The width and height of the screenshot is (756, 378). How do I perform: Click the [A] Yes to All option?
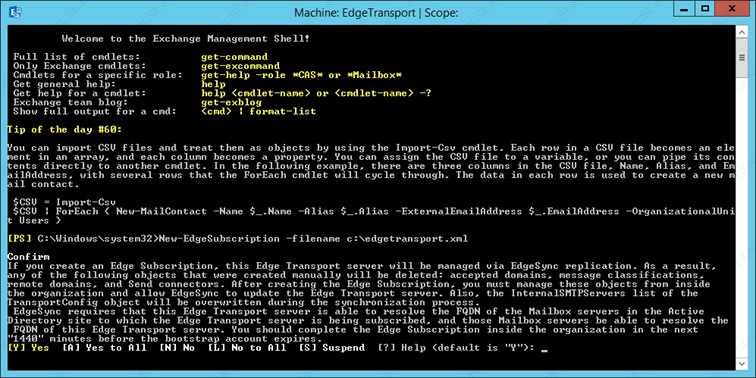(105, 348)
